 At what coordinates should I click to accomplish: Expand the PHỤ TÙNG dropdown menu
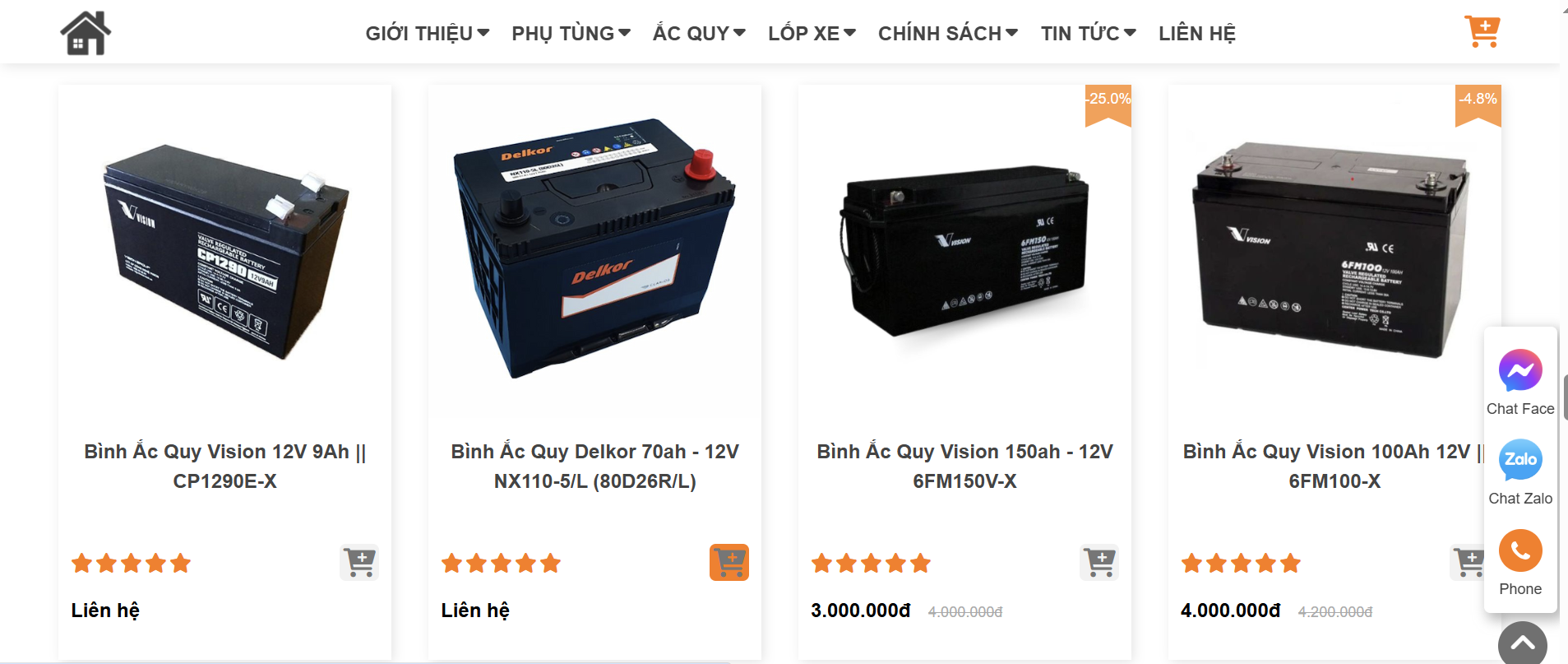571,34
